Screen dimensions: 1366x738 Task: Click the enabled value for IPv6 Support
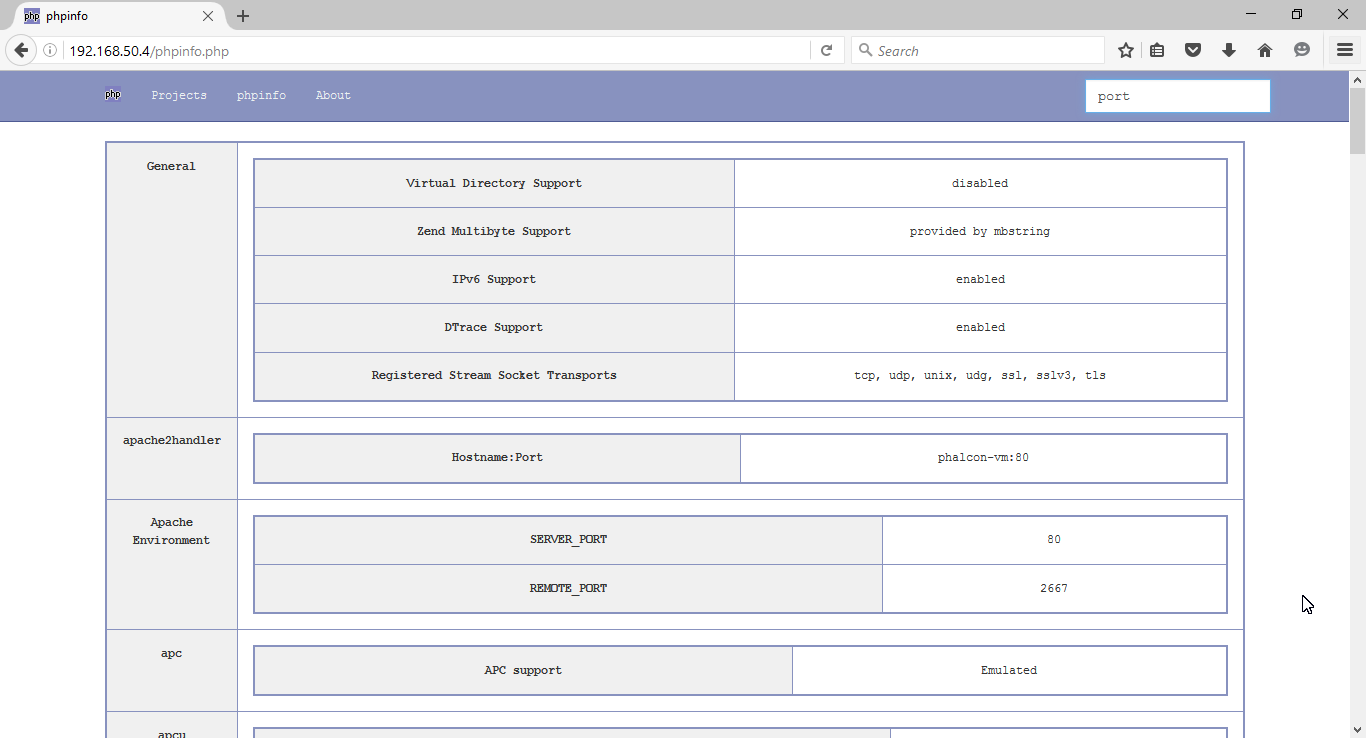tap(980, 279)
